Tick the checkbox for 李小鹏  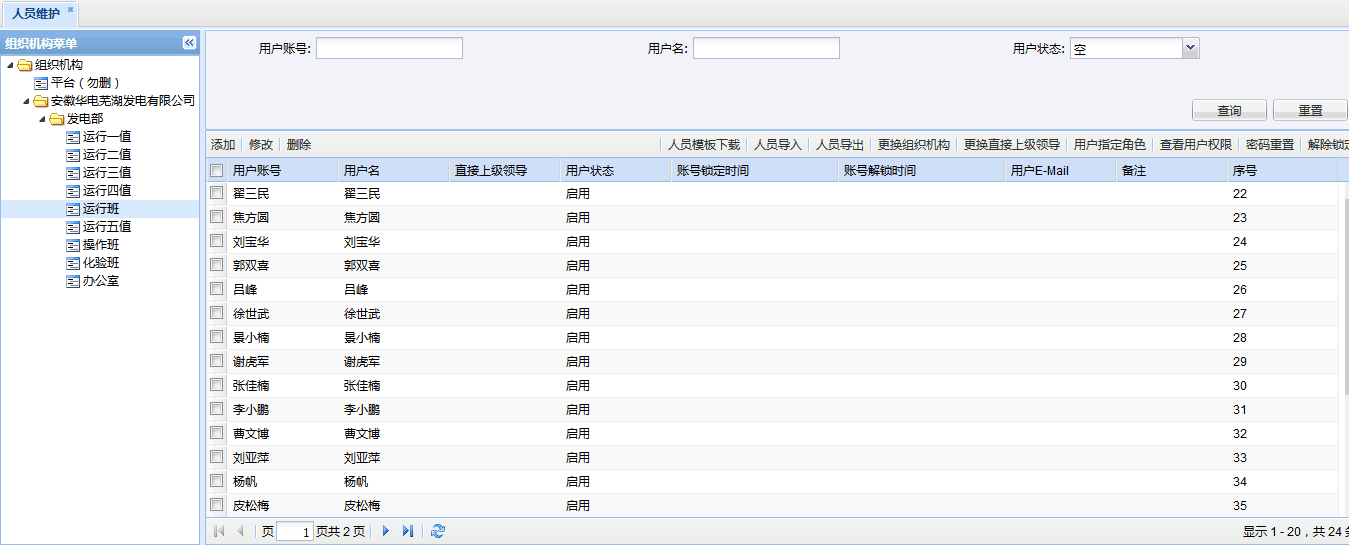click(x=217, y=409)
